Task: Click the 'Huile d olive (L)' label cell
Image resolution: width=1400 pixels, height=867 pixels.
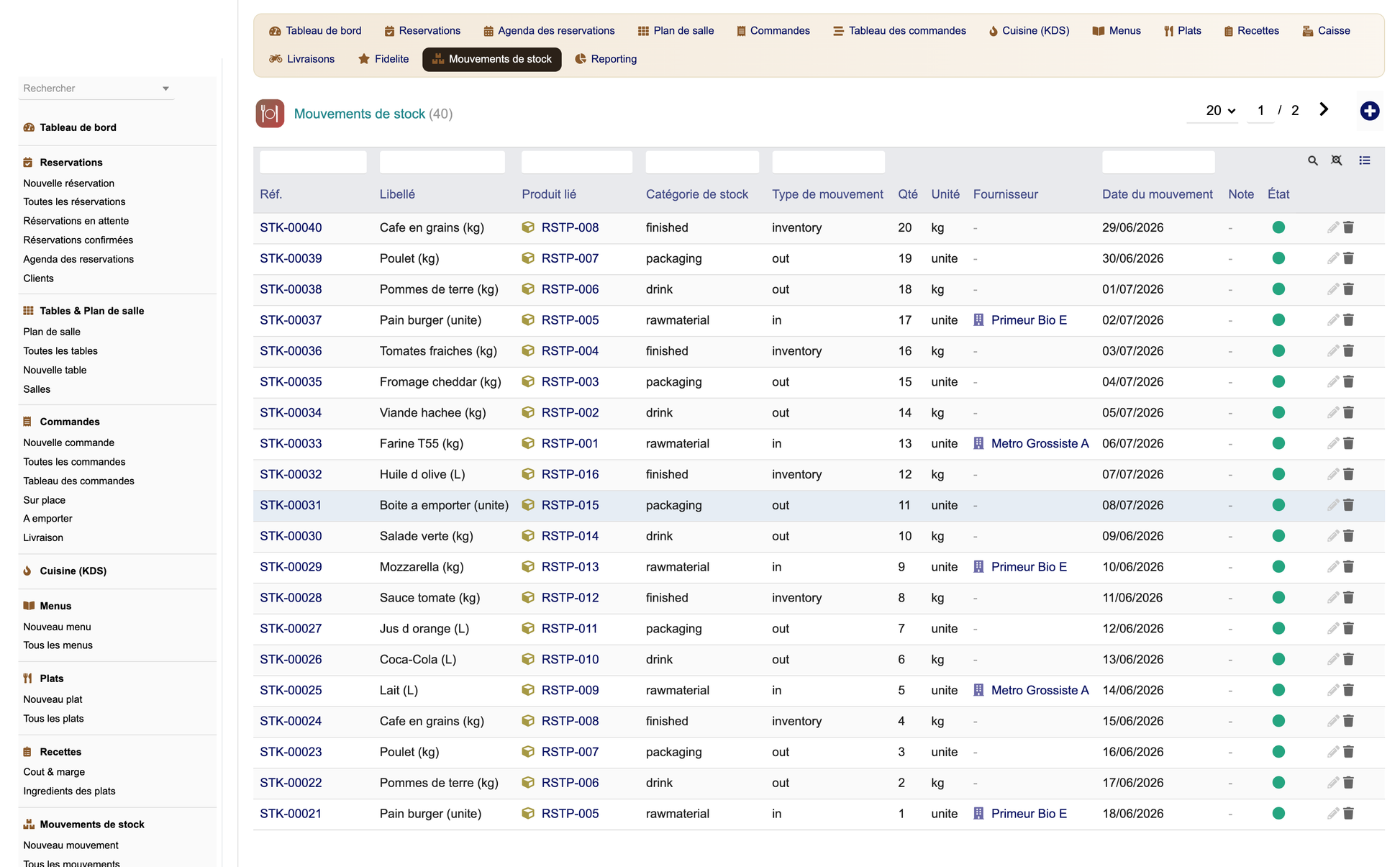Action: 422,474
